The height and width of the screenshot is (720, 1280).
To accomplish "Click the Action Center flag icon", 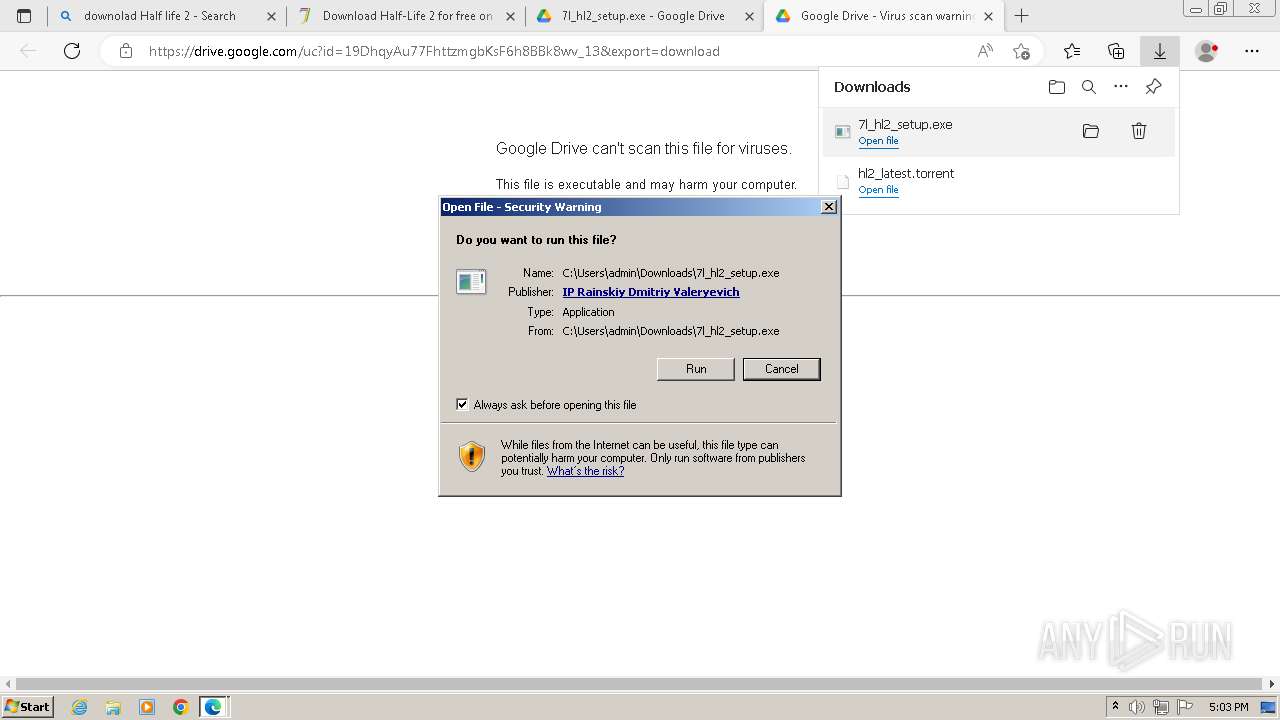I will (x=1185, y=707).
